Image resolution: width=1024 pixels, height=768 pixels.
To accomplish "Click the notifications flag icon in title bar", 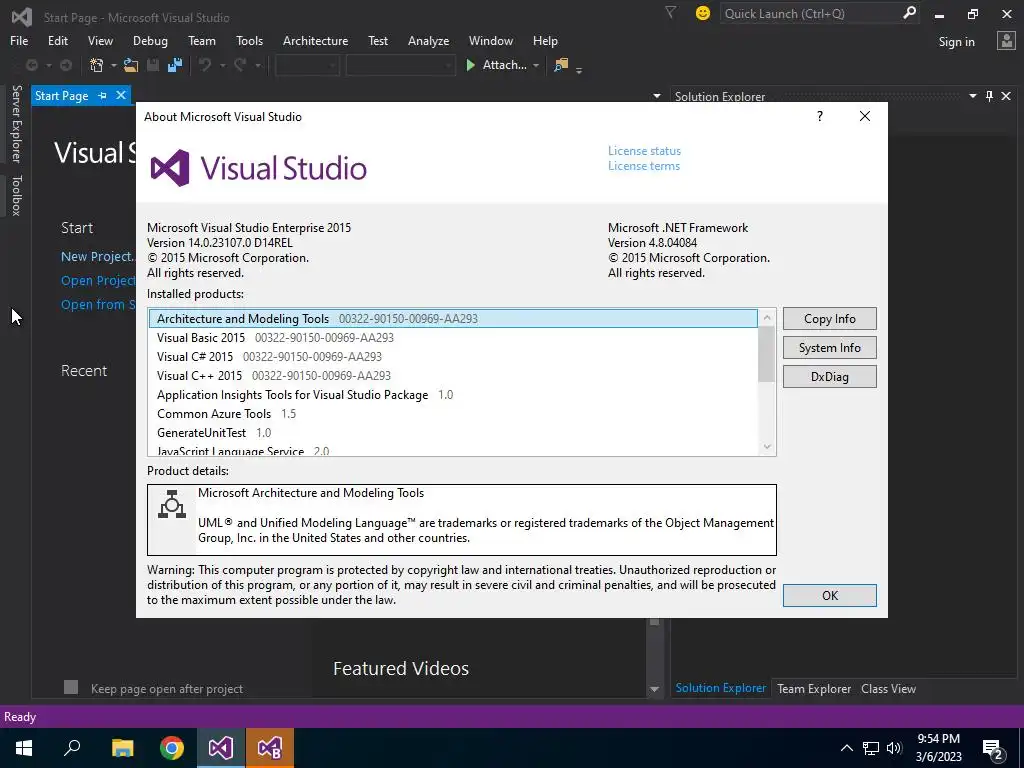I will pyautogui.click(x=670, y=12).
